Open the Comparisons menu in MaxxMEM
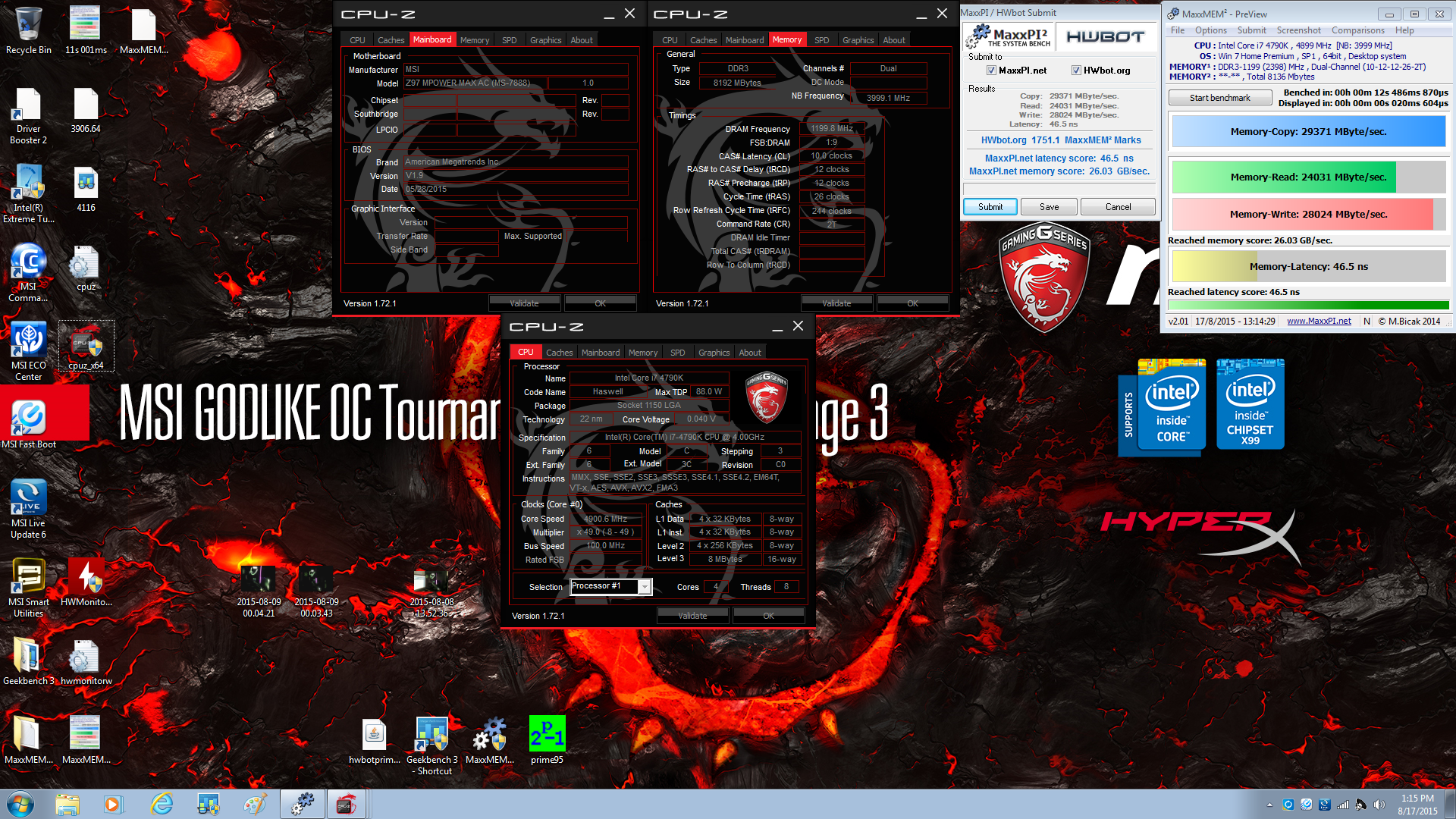This screenshot has width=1456, height=819. [x=1357, y=30]
